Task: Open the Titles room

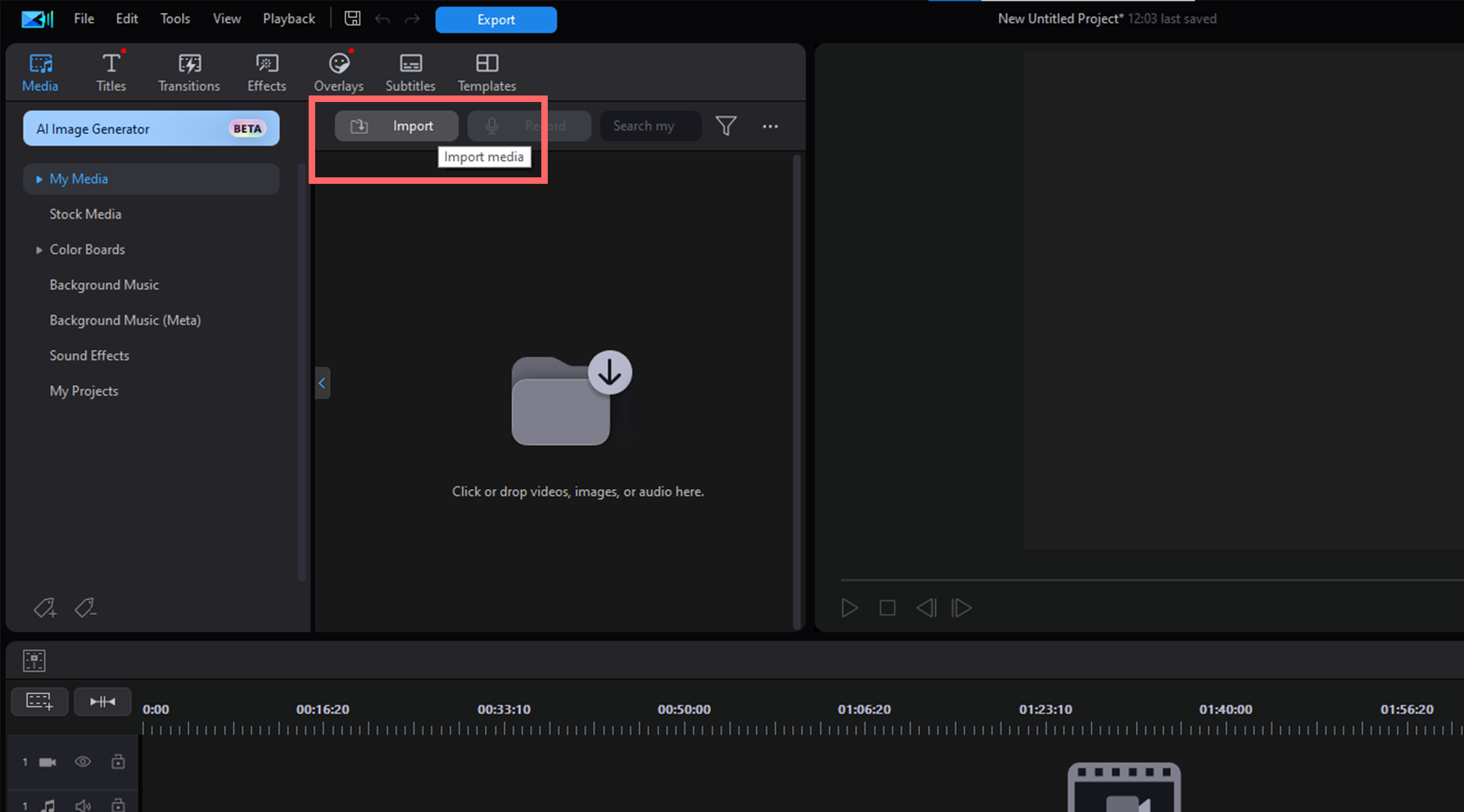Action: [111, 73]
